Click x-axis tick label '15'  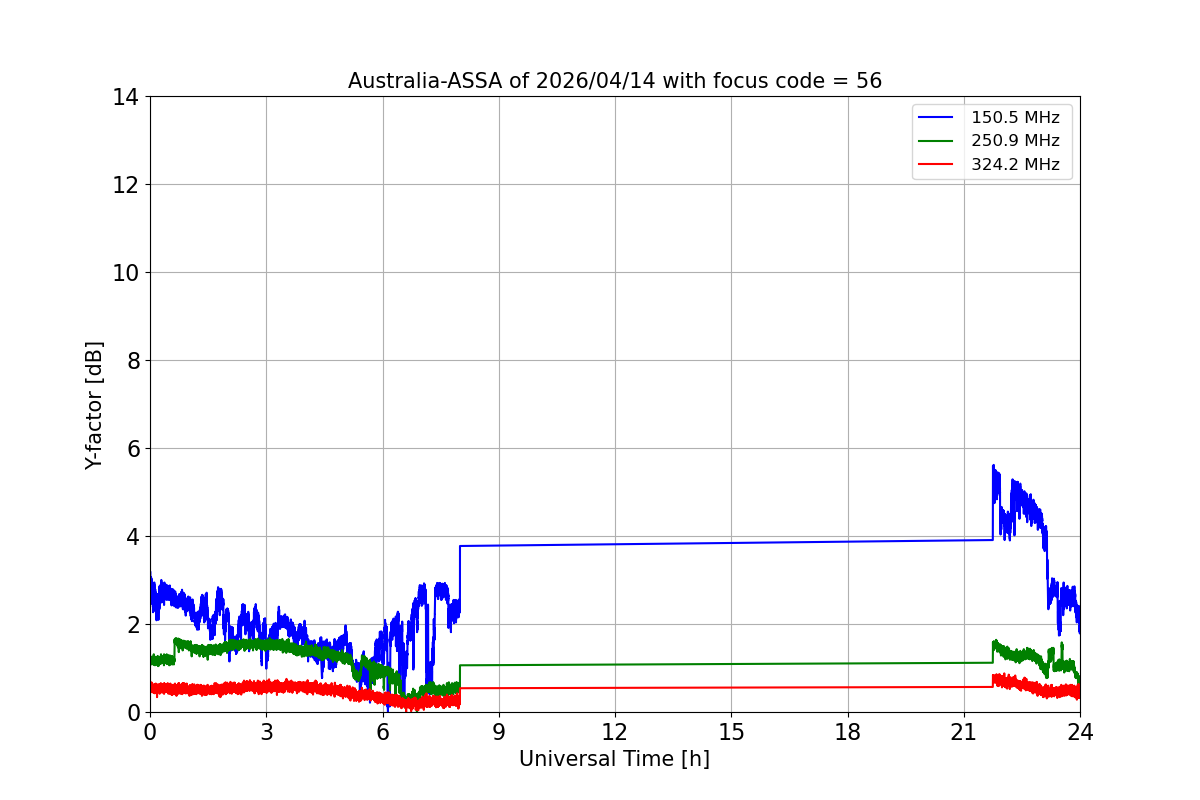pyautogui.click(x=731, y=731)
